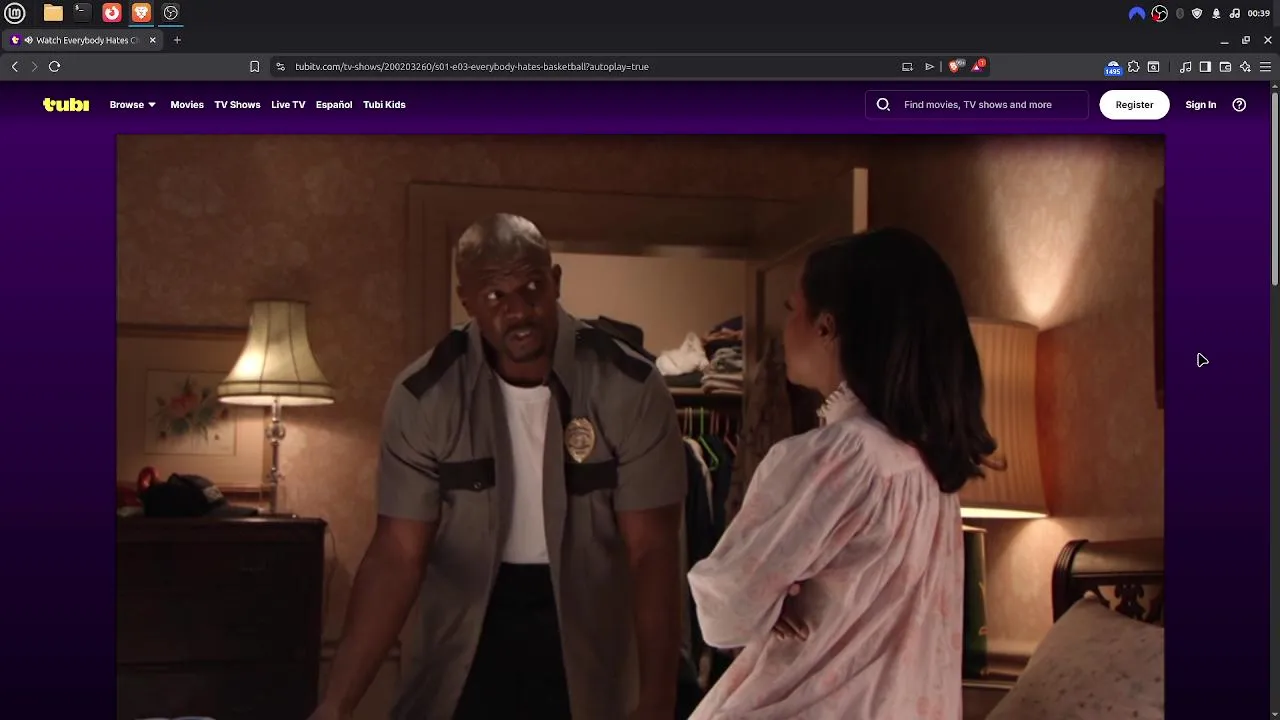The height and width of the screenshot is (720, 1280).
Task: Open the security shield tray icon
Action: (1197, 13)
